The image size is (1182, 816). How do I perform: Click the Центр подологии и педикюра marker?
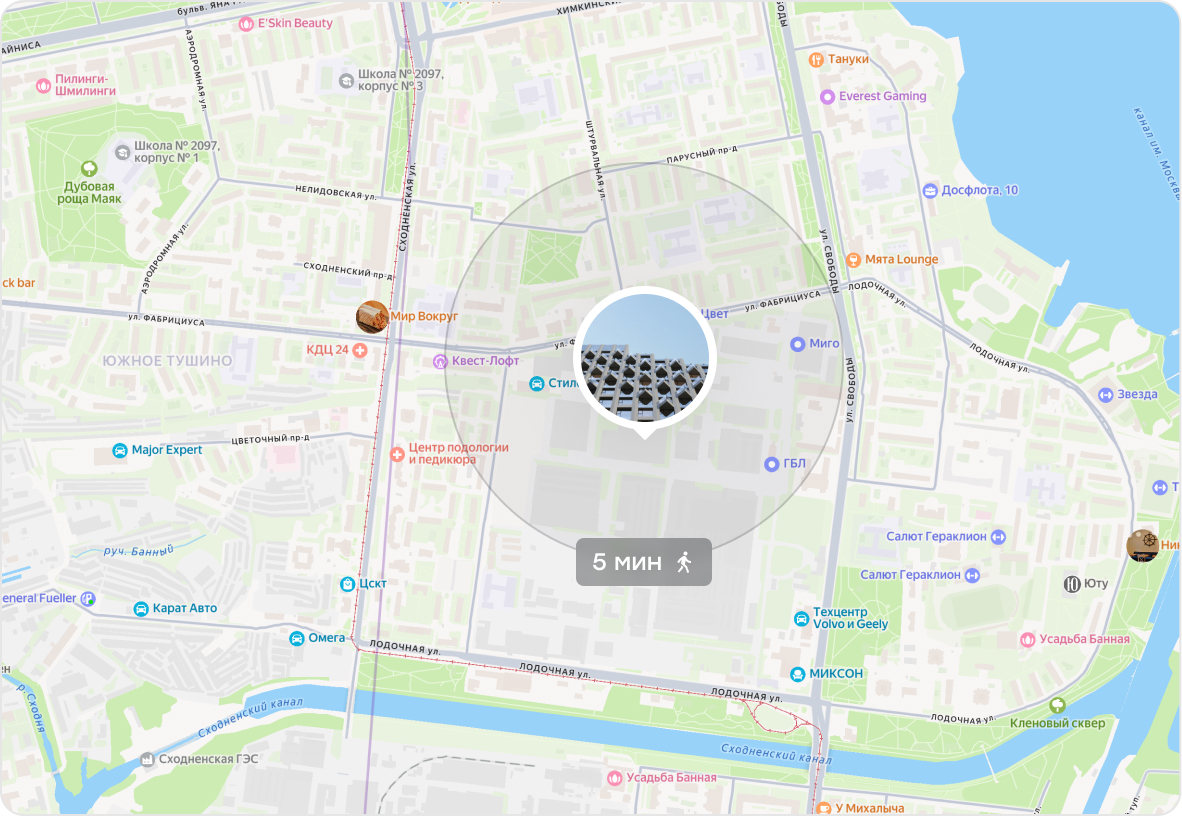[397, 455]
